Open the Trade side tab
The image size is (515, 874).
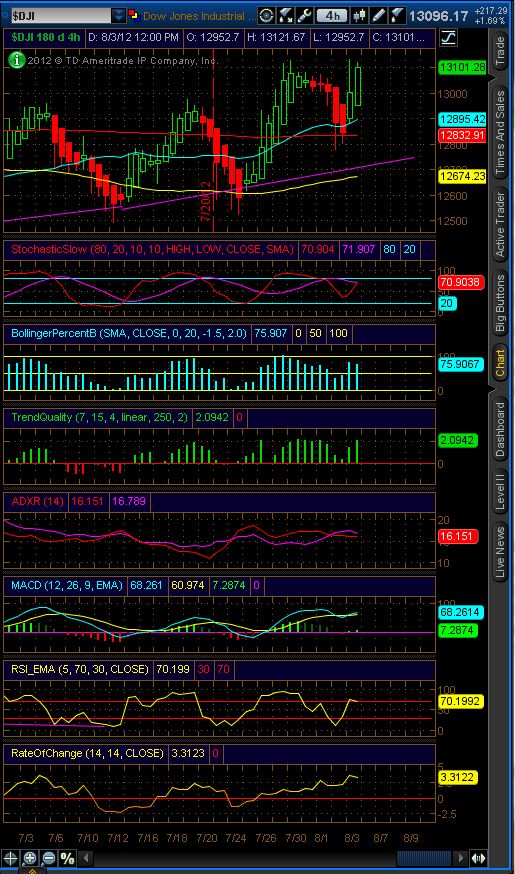pos(501,53)
